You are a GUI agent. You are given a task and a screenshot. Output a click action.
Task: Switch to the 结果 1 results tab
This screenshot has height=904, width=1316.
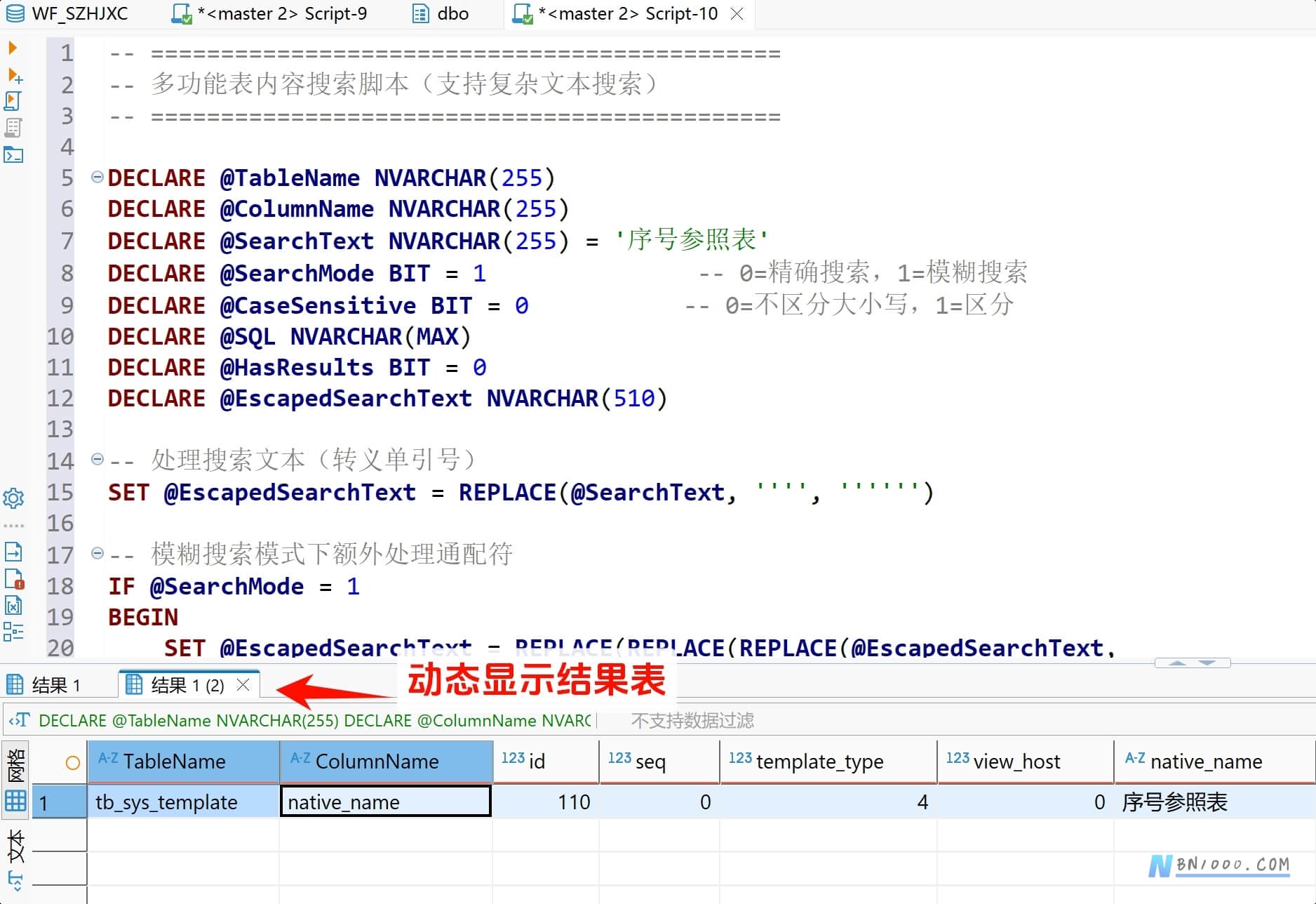[x=43, y=685]
